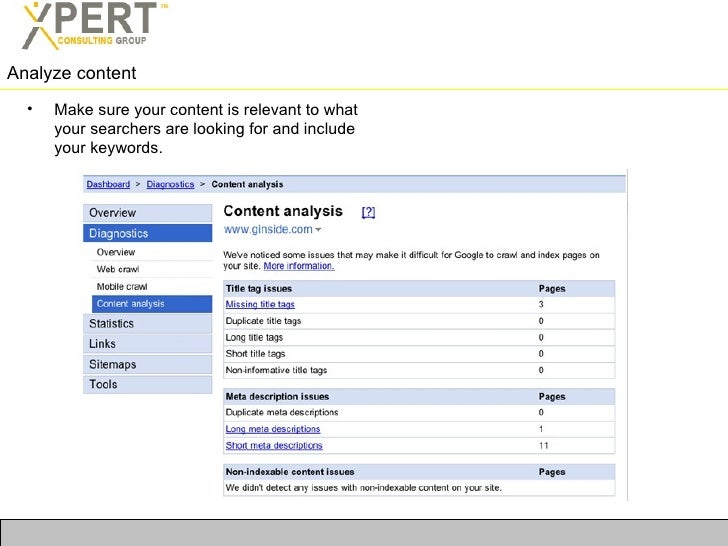Image resolution: width=728 pixels, height=546 pixels.
Task: Open the Tools sidebar section
Action: point(148,384)
